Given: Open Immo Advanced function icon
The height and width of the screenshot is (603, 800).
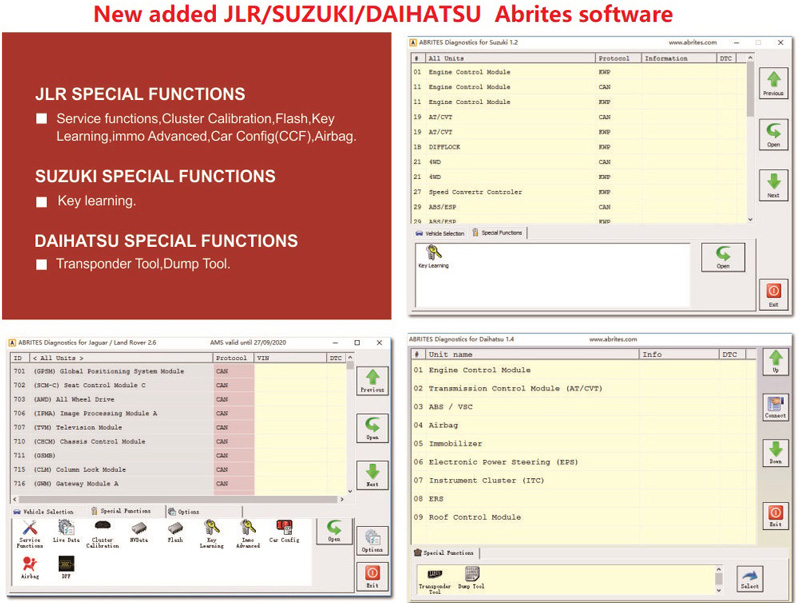Looking at the screenshot, I should point(248,534).
